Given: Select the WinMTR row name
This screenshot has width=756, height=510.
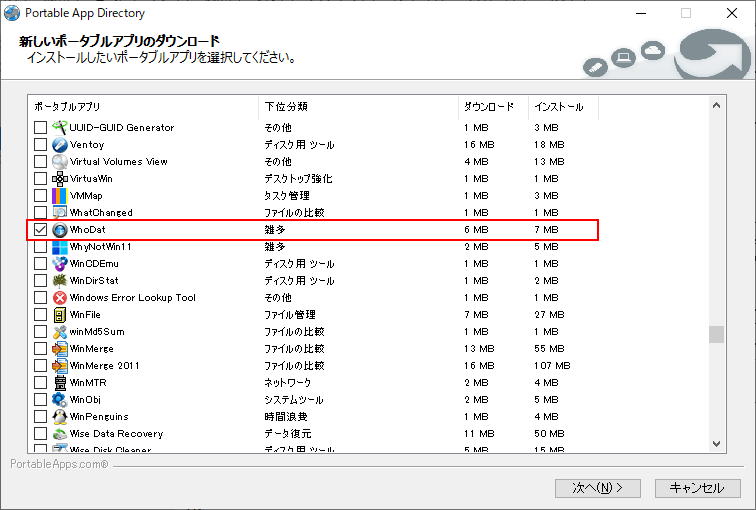Looking at the screenshot, I should [88, 383].
